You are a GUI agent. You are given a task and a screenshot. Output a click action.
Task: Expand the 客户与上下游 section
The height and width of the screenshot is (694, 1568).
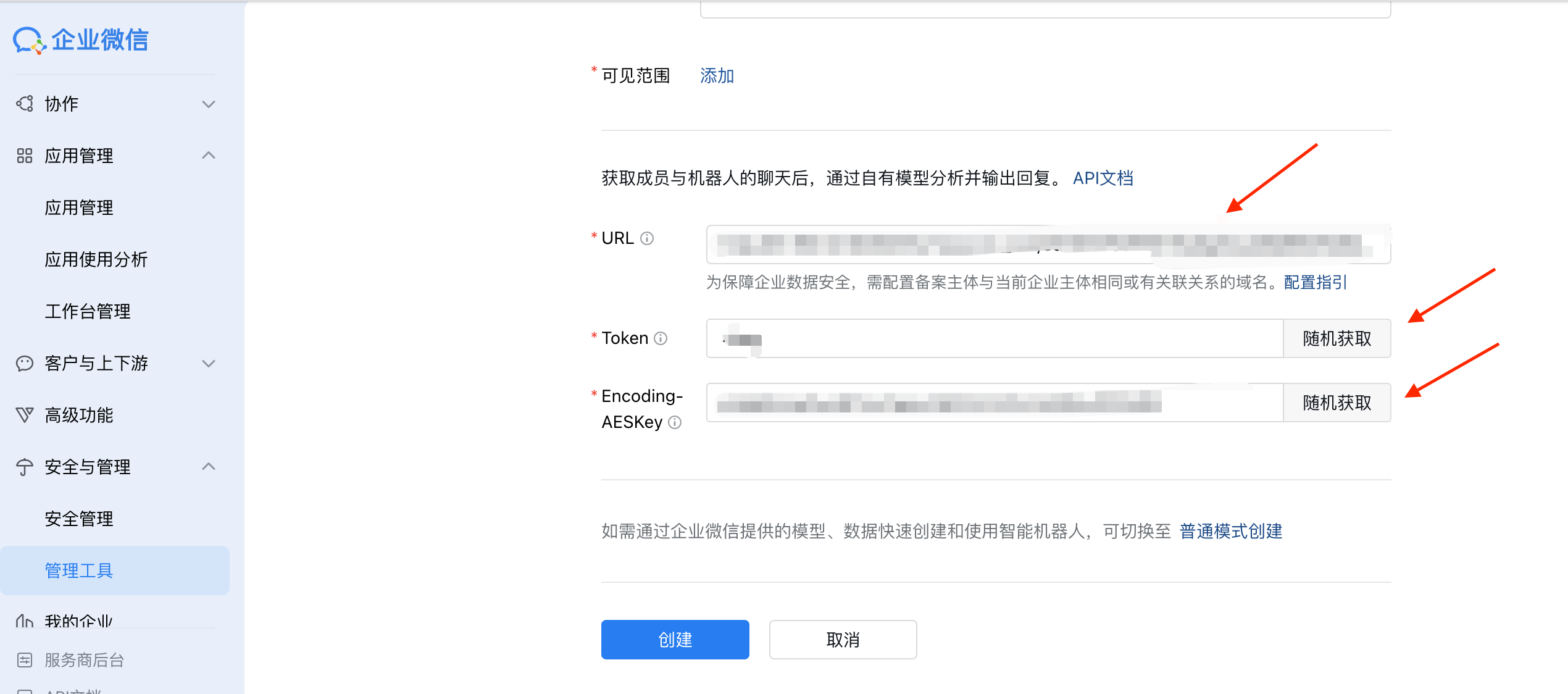click(209, 364)
